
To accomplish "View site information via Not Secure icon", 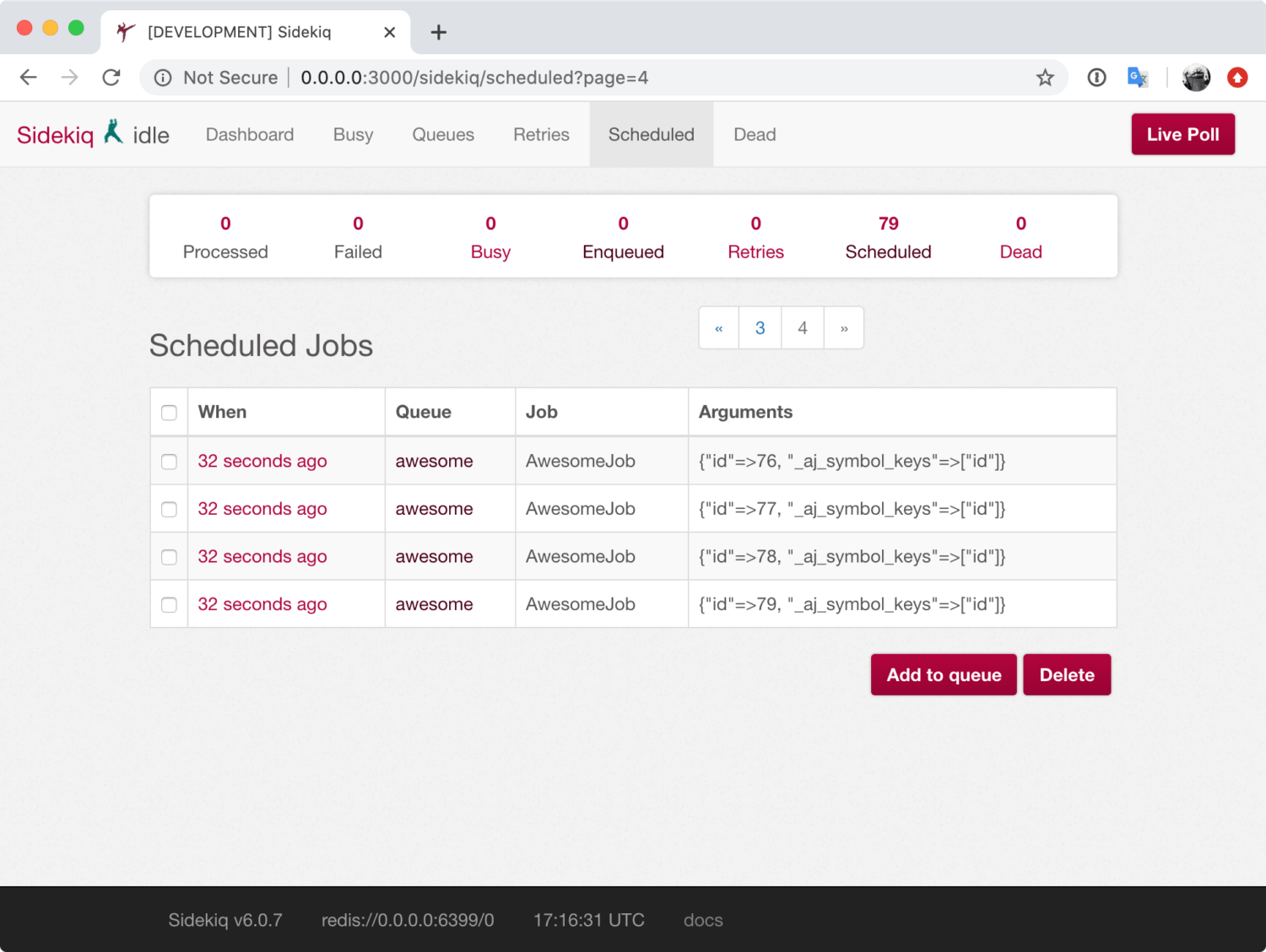I will tap(163, 78).
